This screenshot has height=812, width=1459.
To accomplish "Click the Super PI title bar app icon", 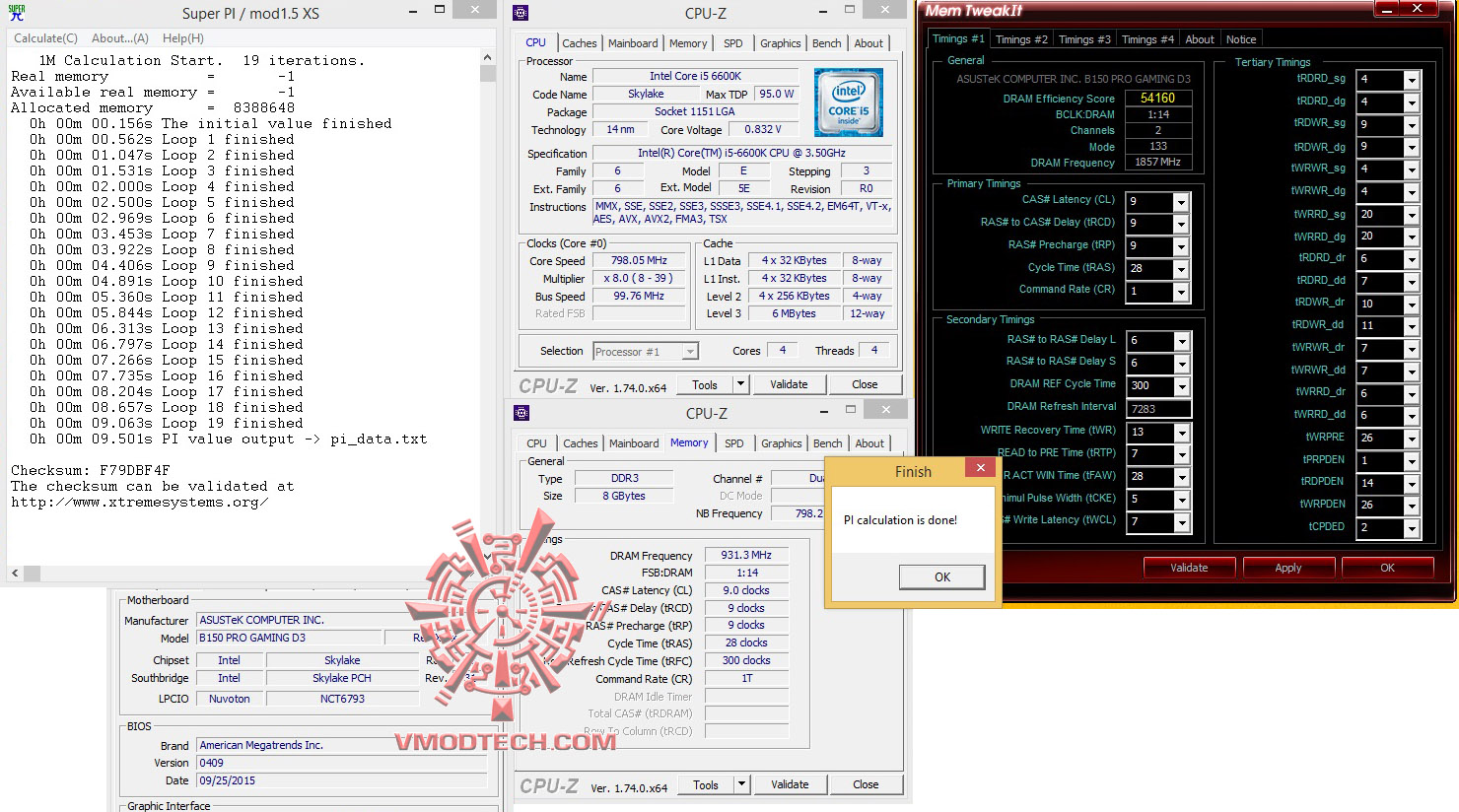I will [16, 13].
